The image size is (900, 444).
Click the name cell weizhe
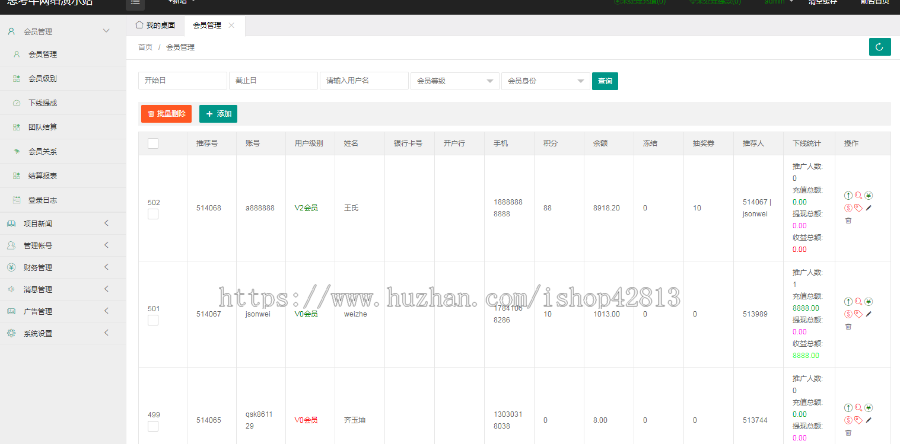click(x=355, y=314)
